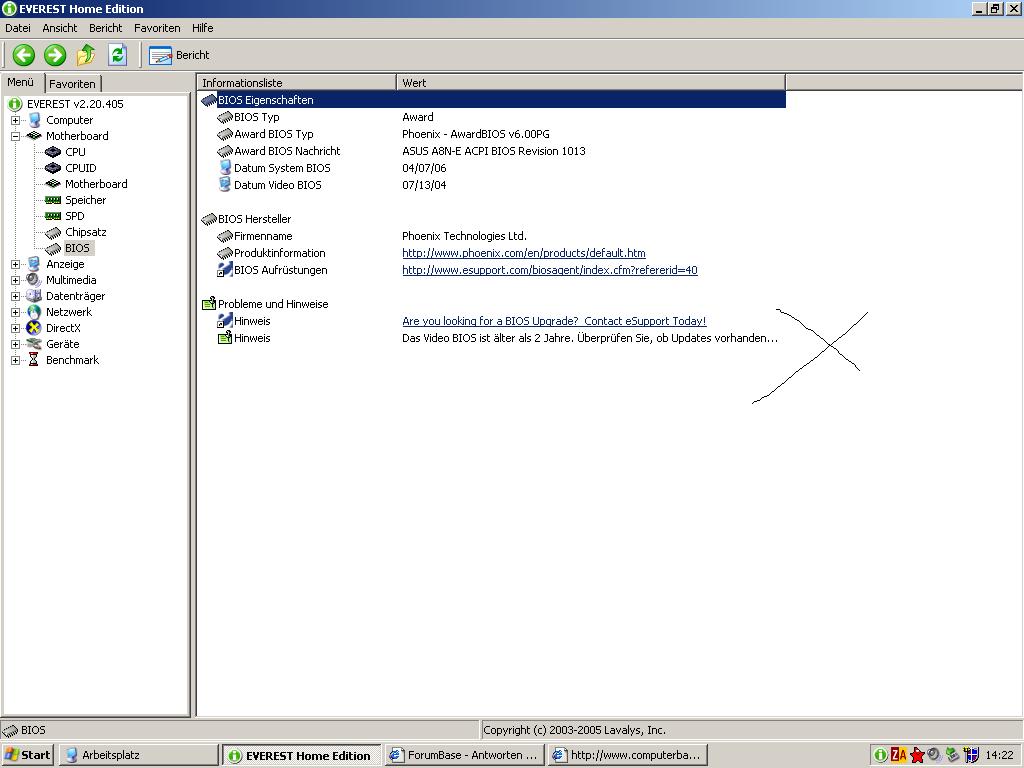
Task: Select the SPD memory module icon
Action: click(53, 216)
